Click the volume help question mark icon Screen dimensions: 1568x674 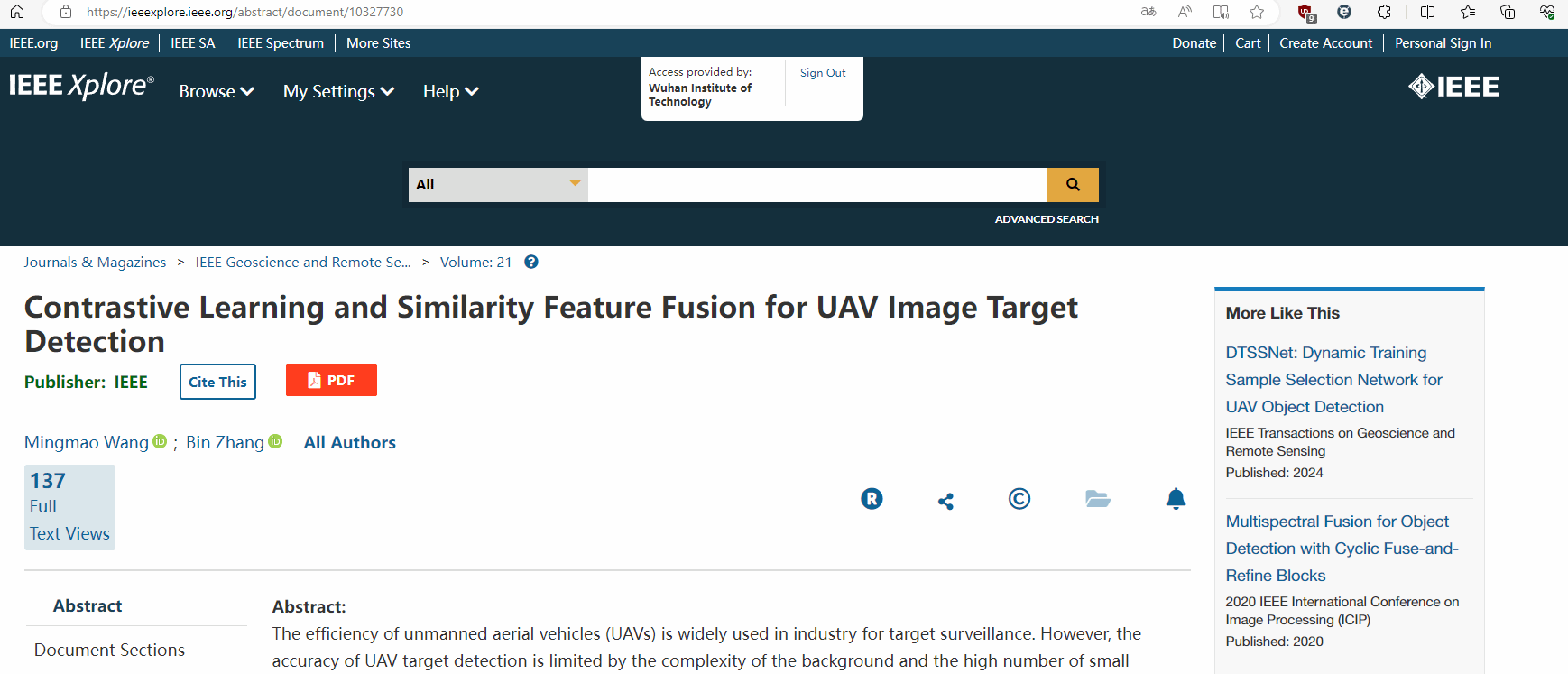click(531, 263)
